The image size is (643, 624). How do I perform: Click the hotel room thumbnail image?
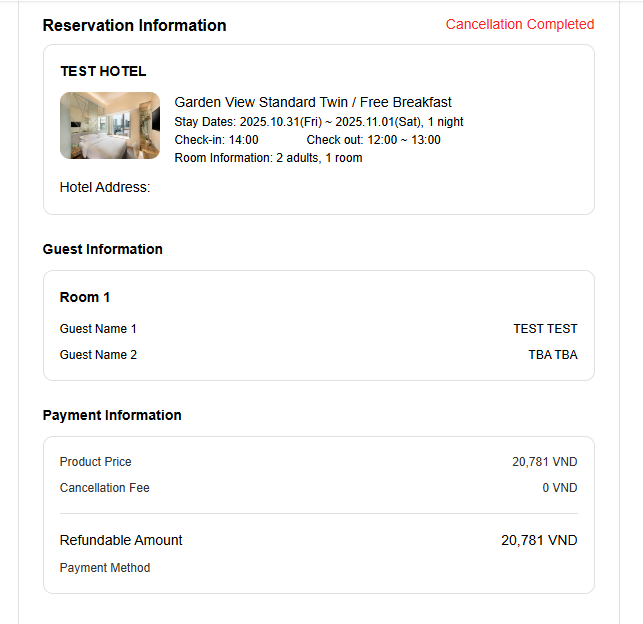coord(110,126)
